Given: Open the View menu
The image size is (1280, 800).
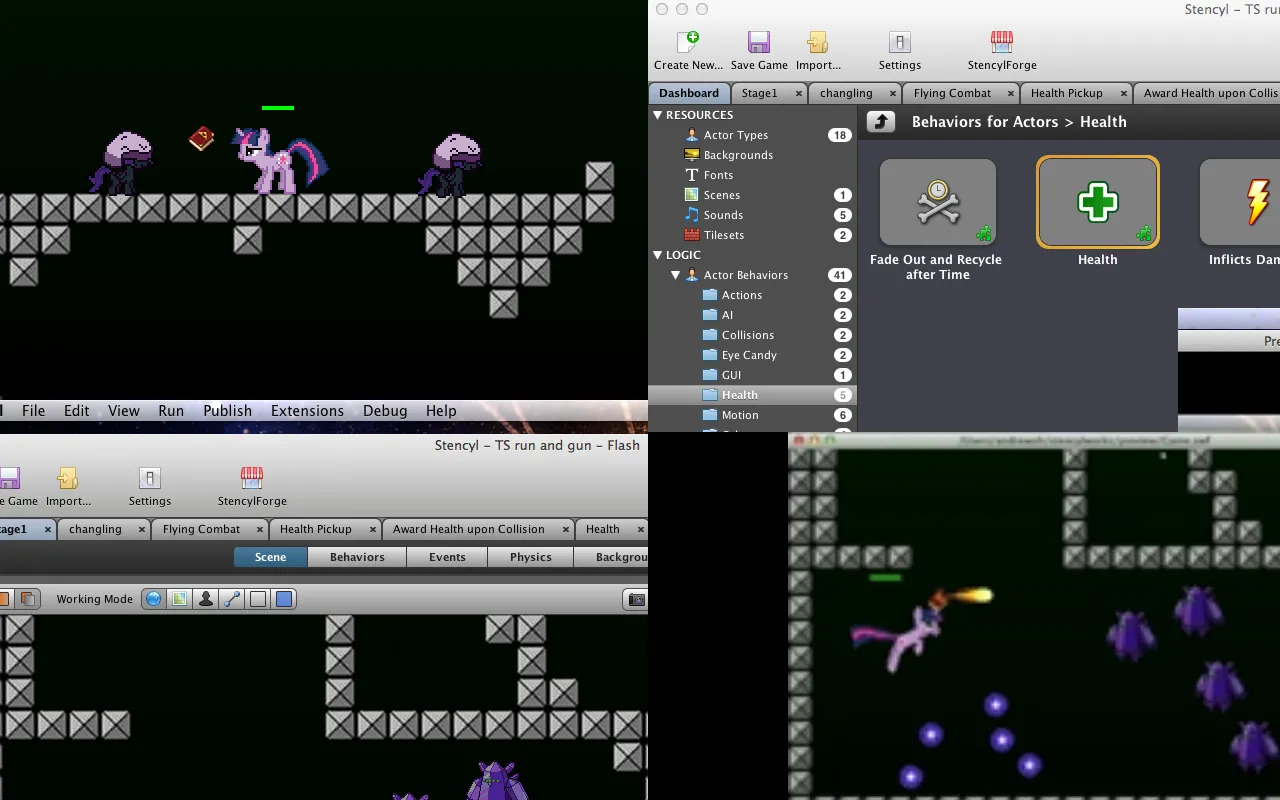Looking at the screenshot, I should 124,410.
